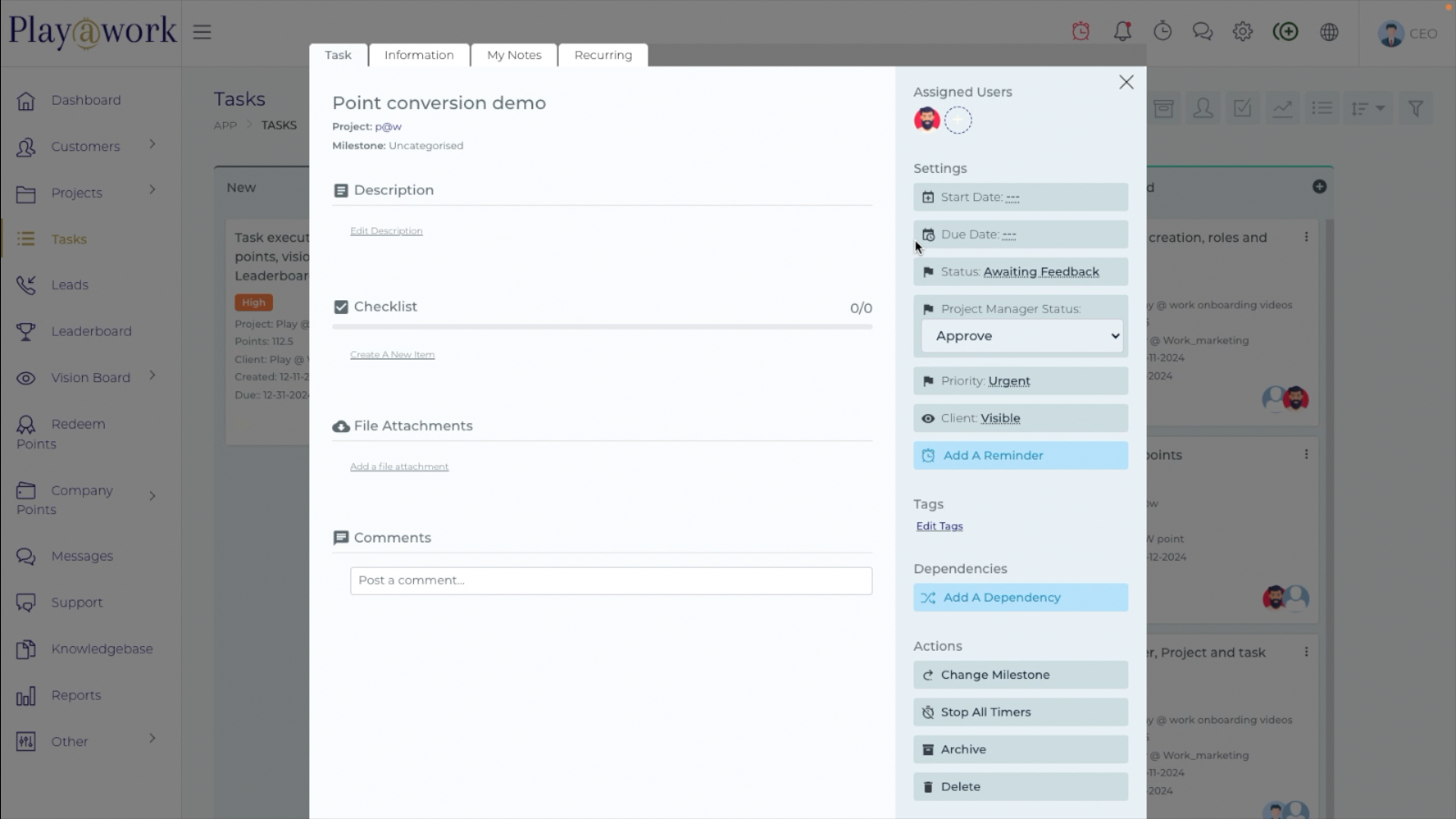Click Add A Reminder button

[x=1020, y=456]
